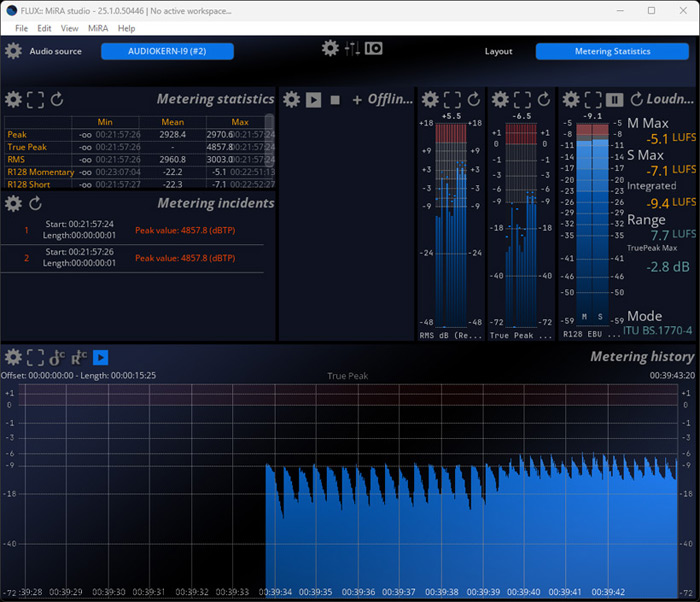Viewport: 700px width, 602px height.
Task: Select incident 1 starting at 00:21:57:24
Action: point(132,230)
